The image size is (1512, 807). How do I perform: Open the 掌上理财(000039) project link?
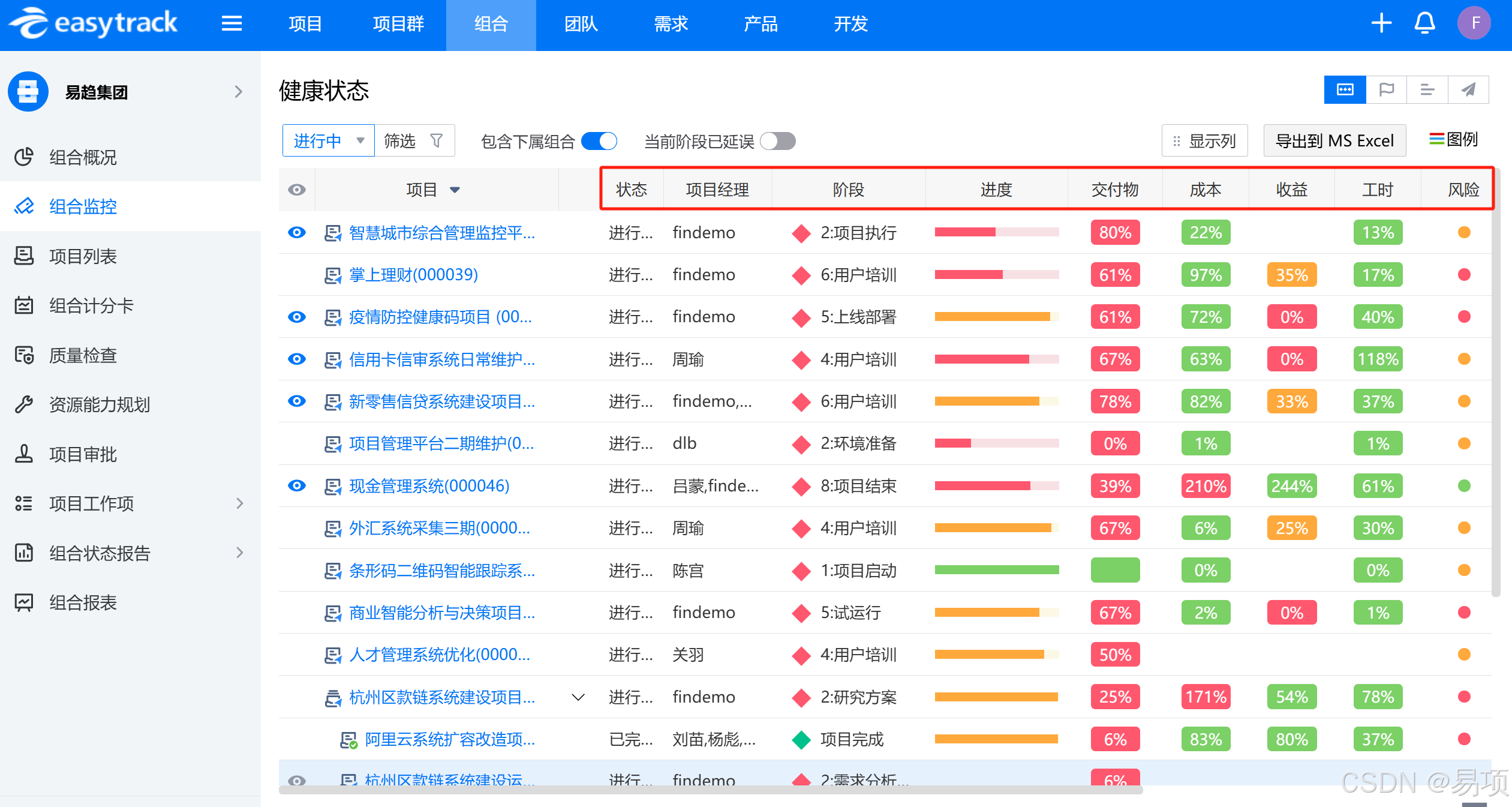point(413,275)
